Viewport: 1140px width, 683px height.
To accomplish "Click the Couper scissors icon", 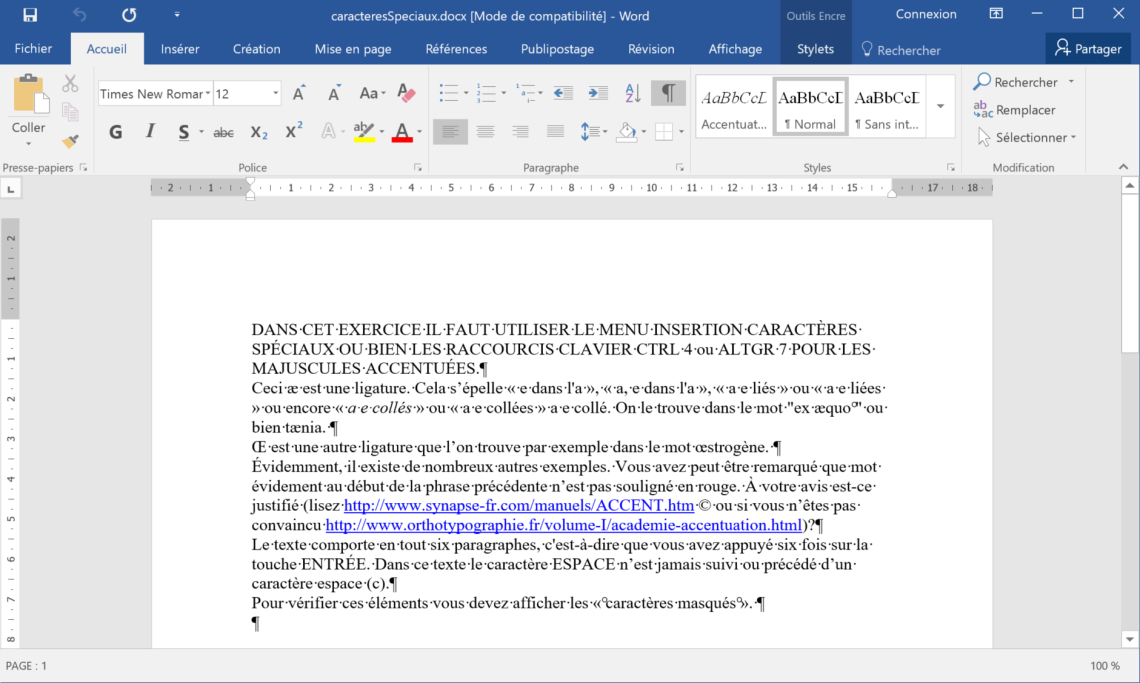I will click(x=70, y=83).
